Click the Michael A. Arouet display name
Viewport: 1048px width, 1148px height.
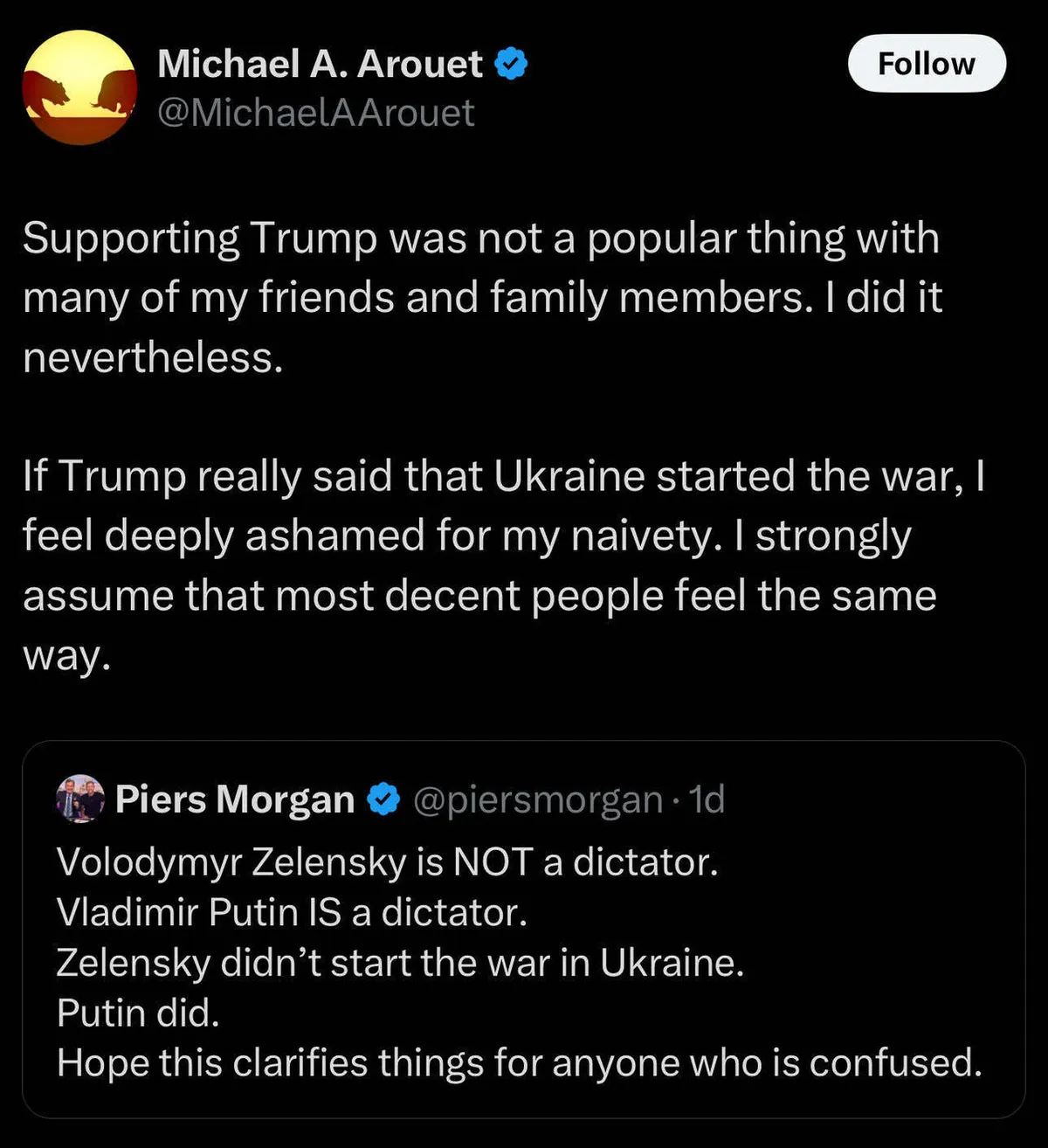(x=320, y=64)
